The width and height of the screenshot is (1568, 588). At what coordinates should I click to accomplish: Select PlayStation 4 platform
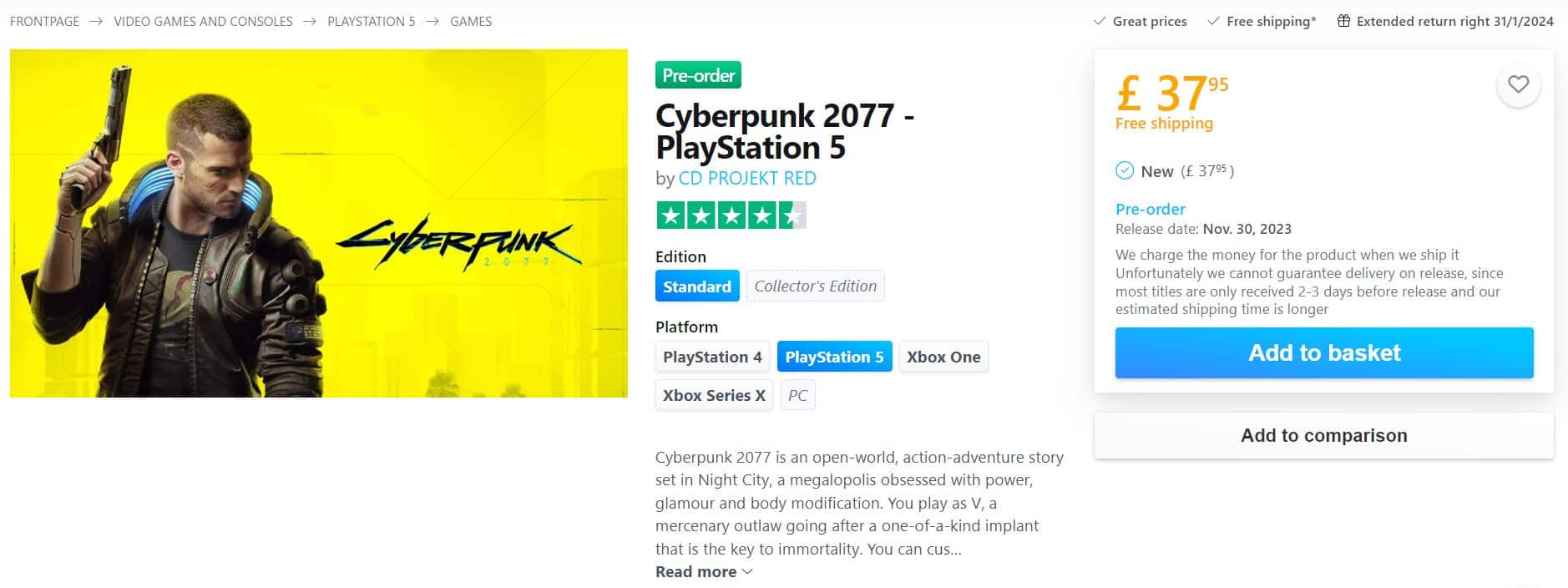coord(712,357)
